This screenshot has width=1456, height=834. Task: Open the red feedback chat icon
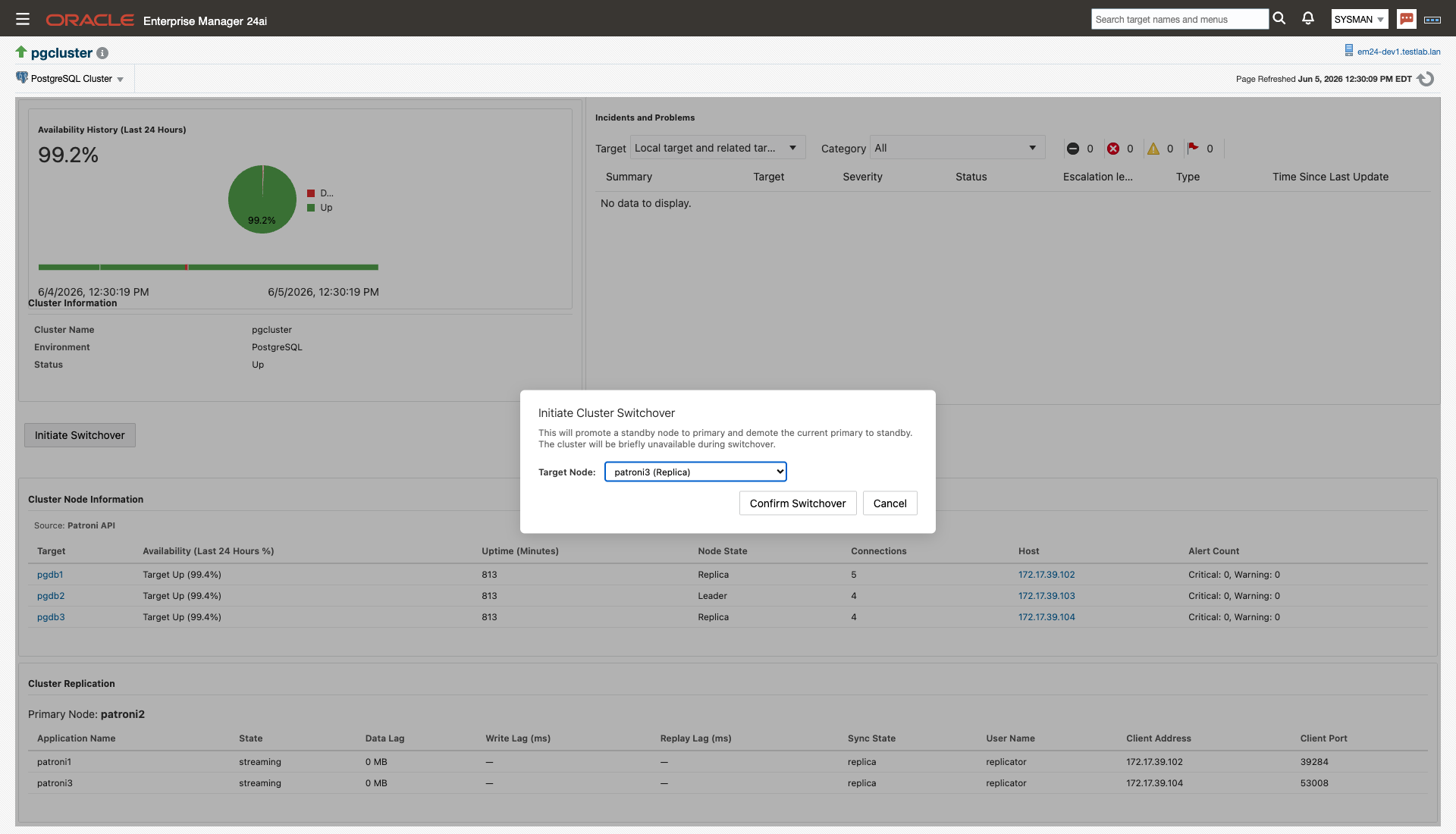(x=1407, y=19)
